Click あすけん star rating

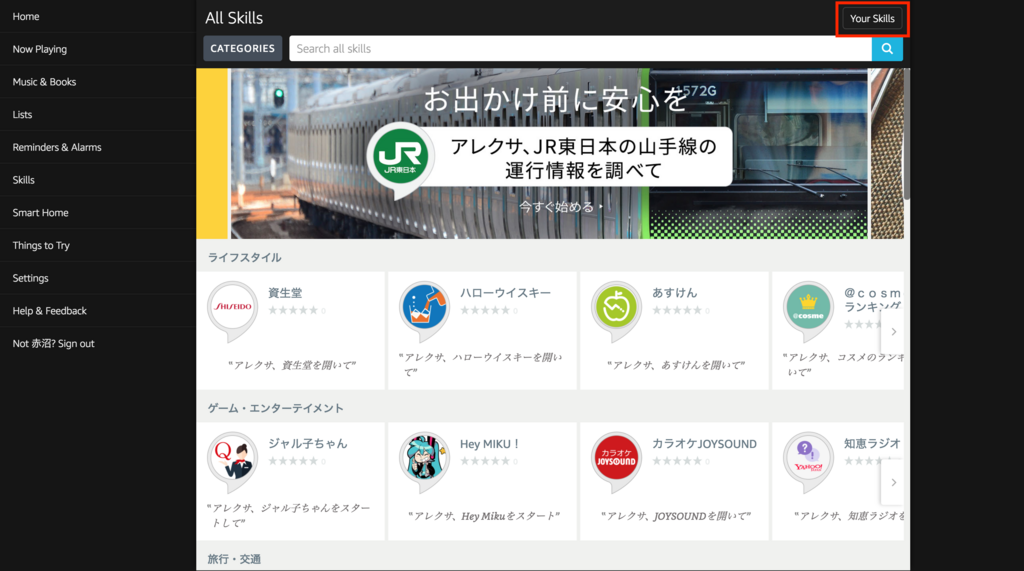tap(677, 310)
